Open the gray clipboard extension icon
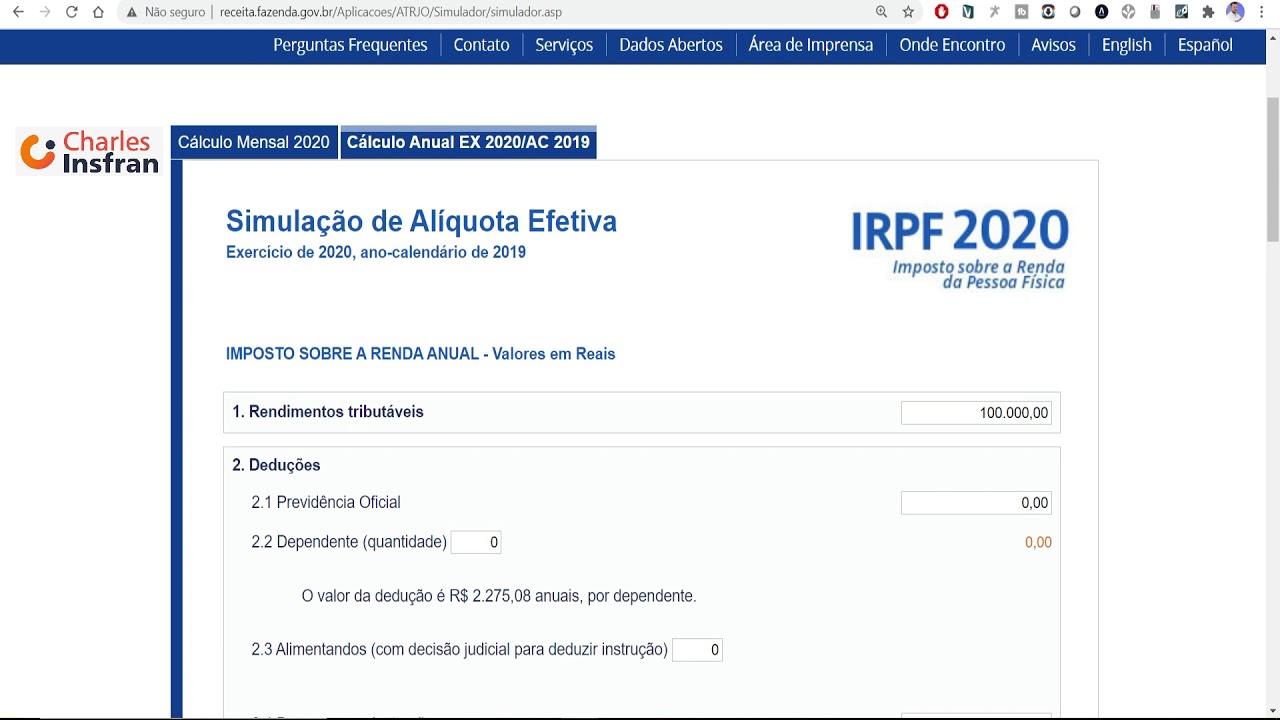Viewport: 1280px width, 720px height. pyautogui.click(x=1155, y=12)
